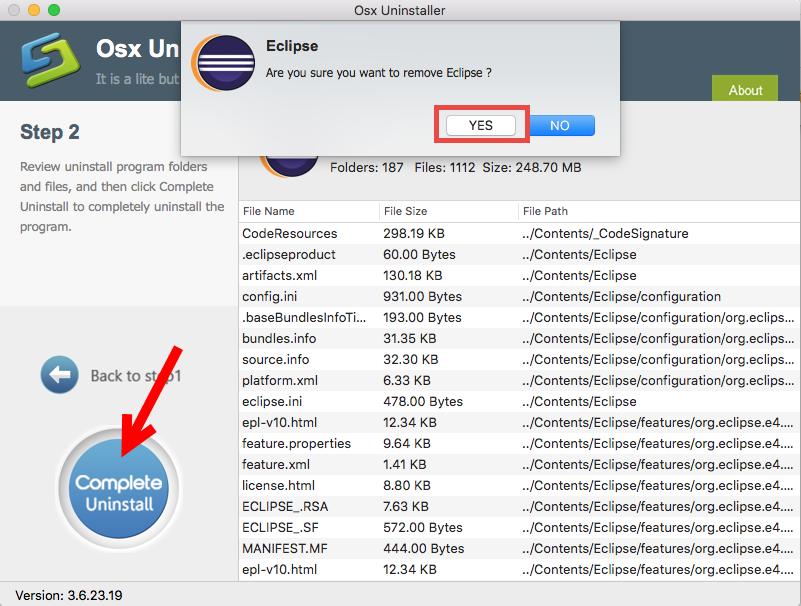Viewport: 801px width, 606px height.
Task: Click the Back to step 1 arrow icon
Action: point(60,374)
